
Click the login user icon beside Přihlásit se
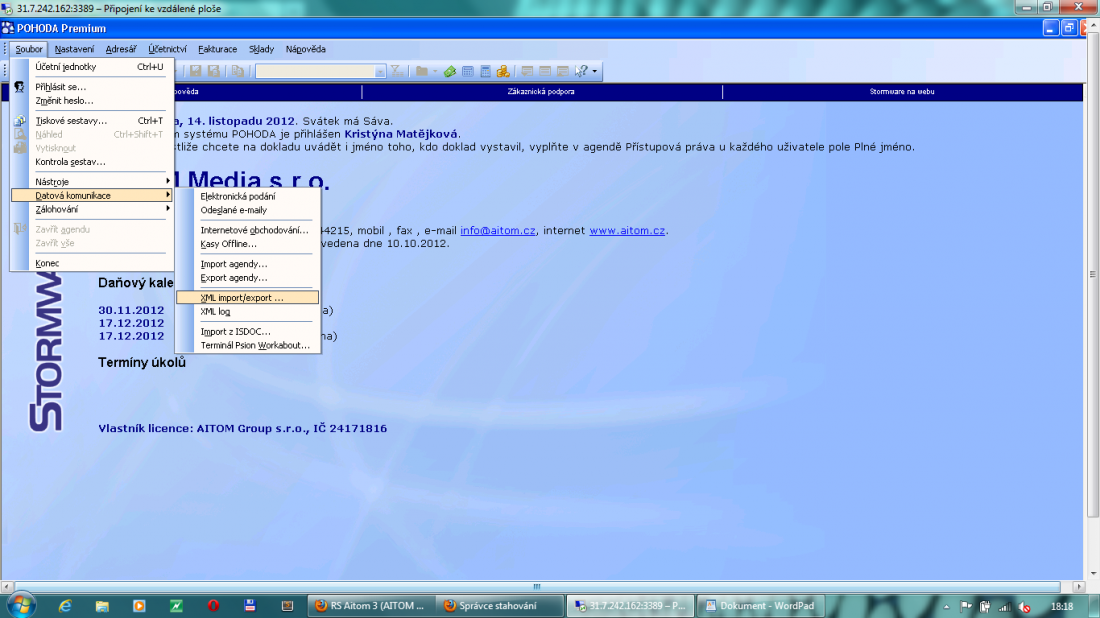(x=19, y=87)
